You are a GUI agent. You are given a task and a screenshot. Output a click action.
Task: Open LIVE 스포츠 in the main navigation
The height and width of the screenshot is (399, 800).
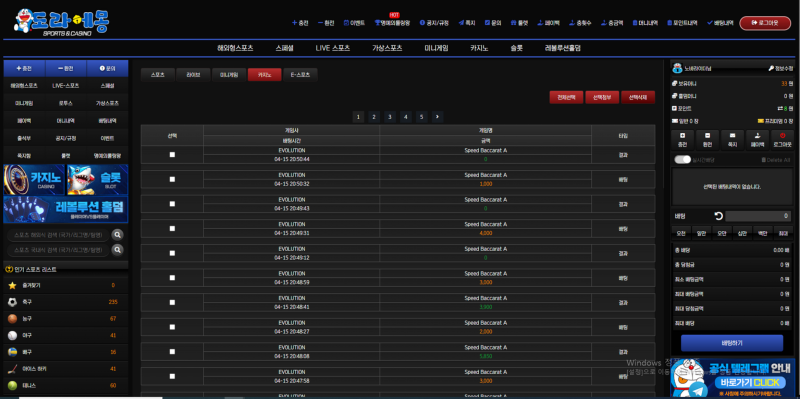click(x=333, y=48)
